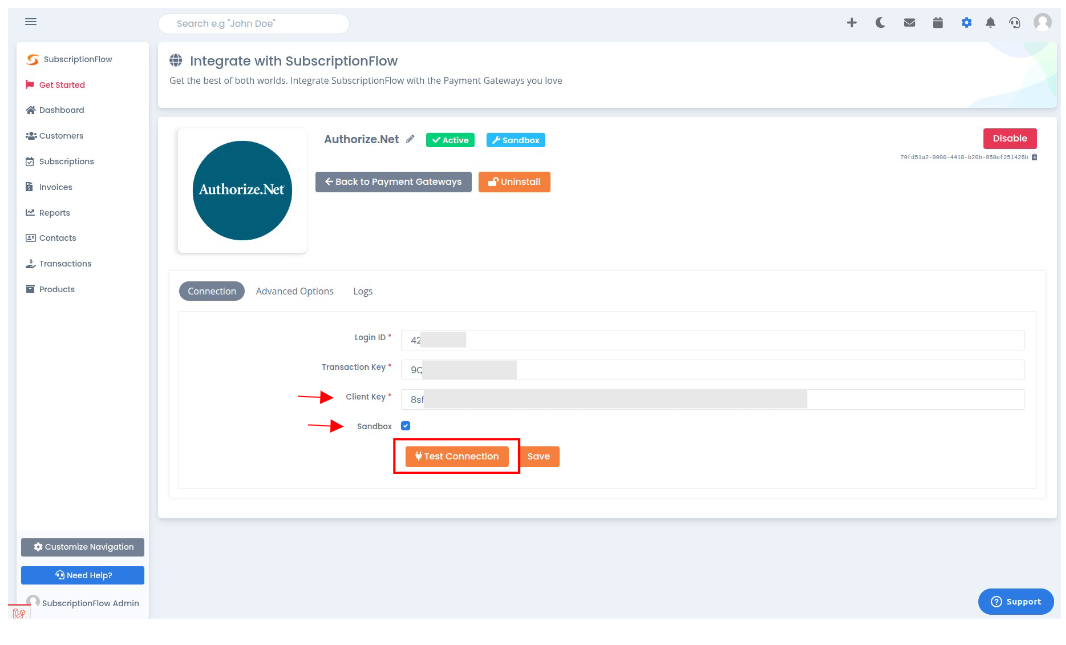Open Subscriptions section
This screenshot has width=1066, height=645.
click(x=60, y=162)
